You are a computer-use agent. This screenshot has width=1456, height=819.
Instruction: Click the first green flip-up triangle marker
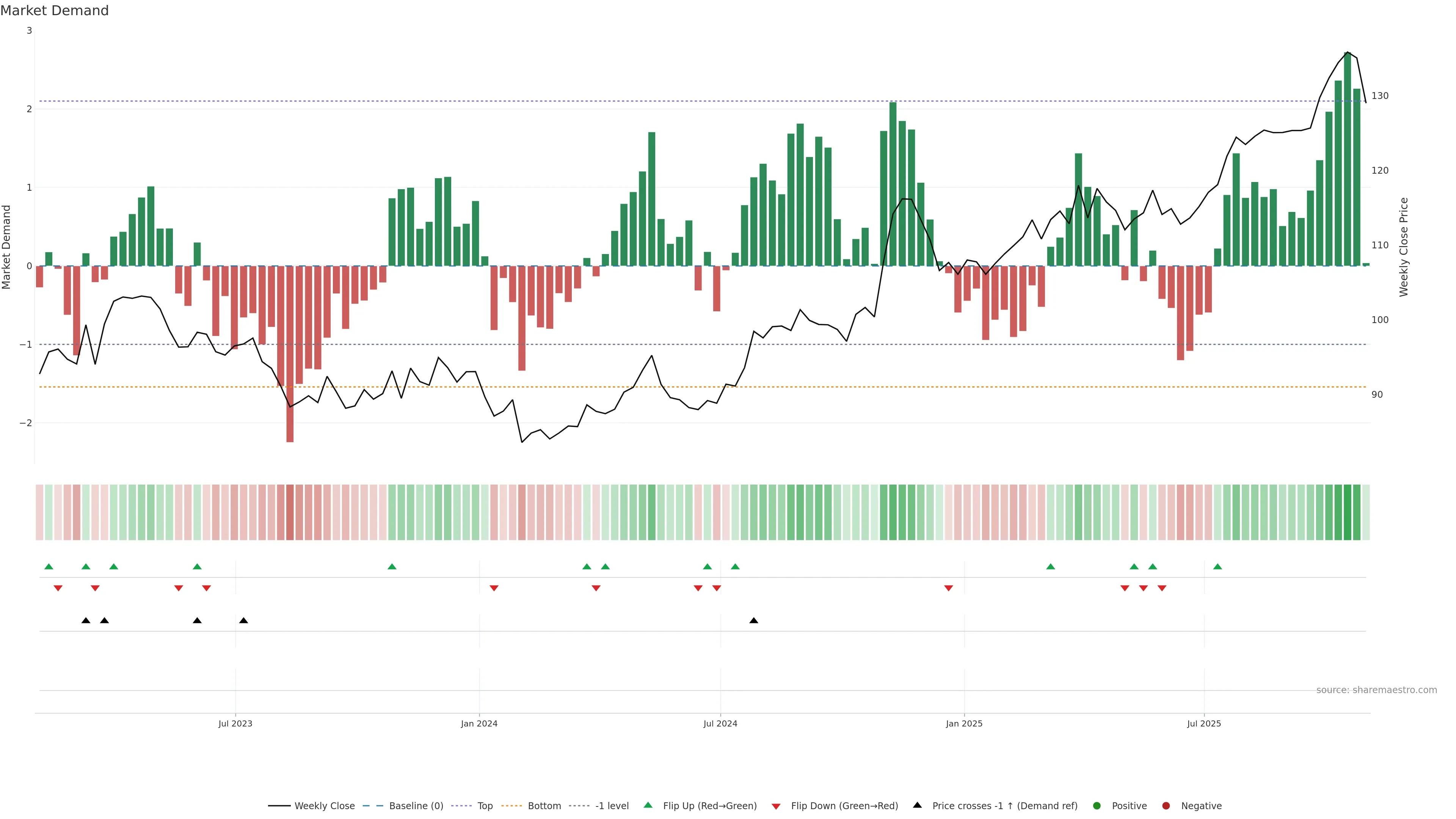(49, 566)
